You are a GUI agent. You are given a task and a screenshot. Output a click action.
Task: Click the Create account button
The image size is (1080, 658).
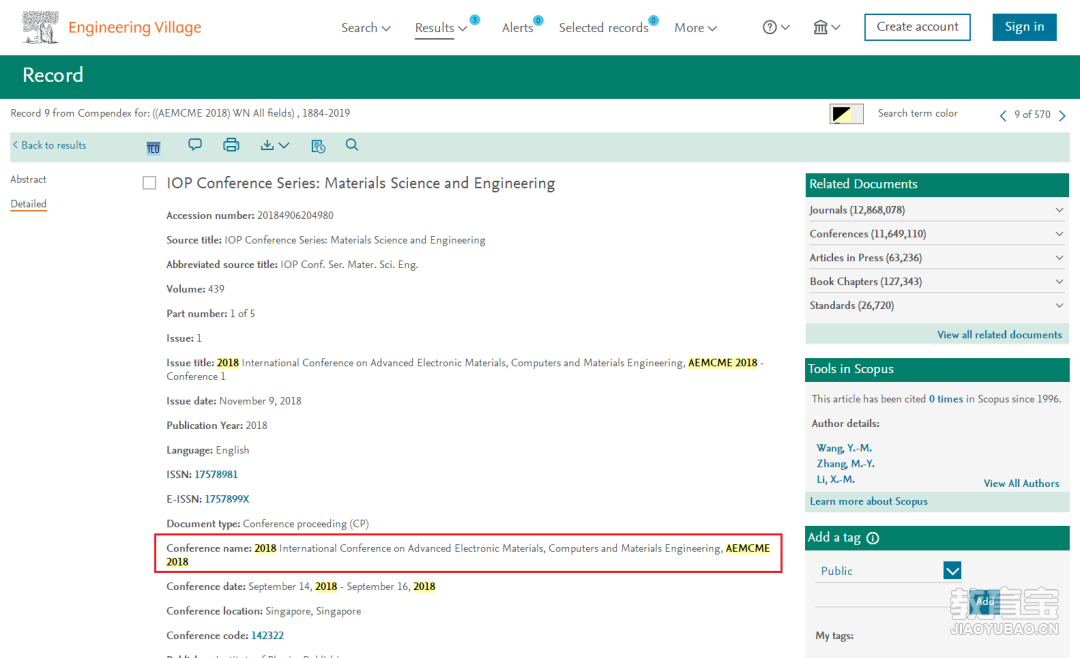917,27
